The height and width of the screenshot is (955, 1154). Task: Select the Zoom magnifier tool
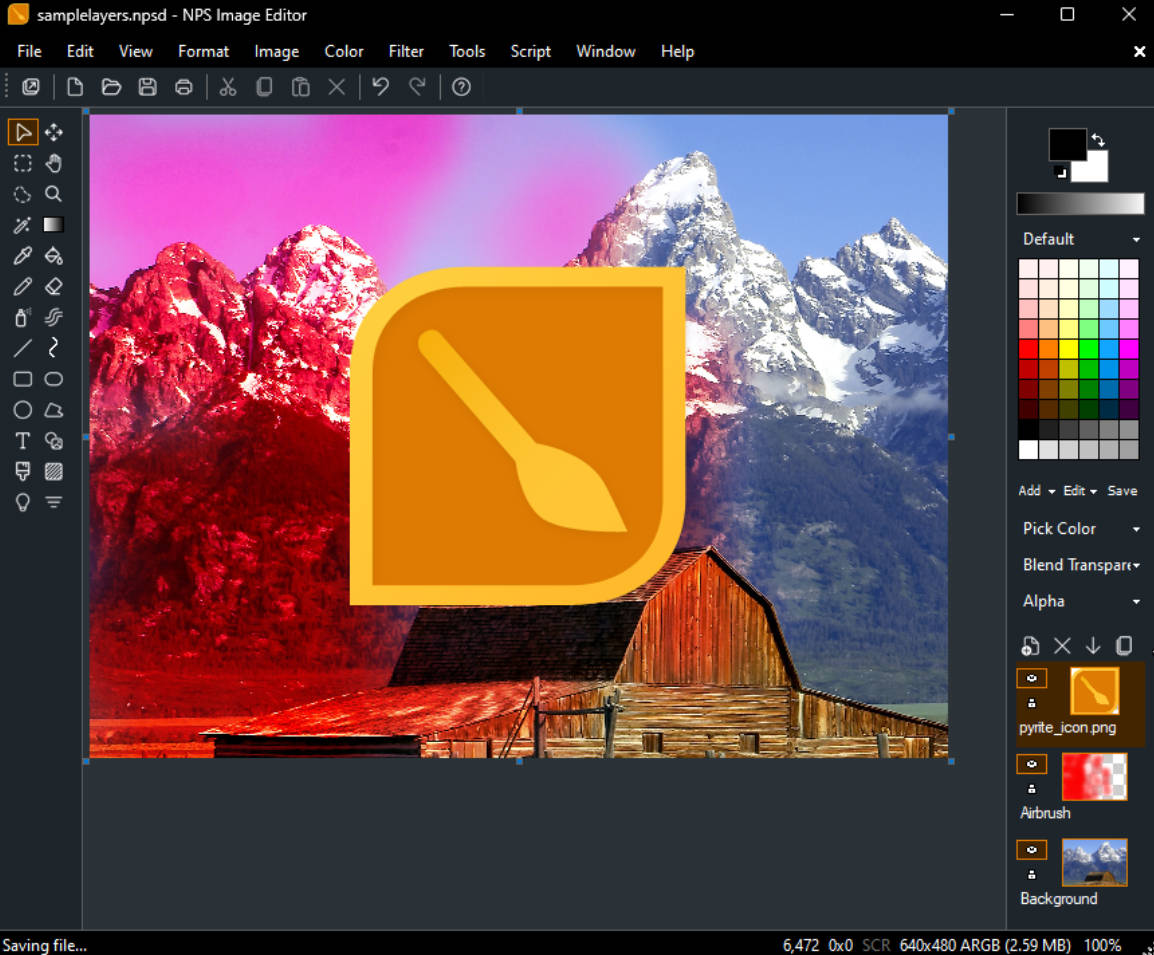pos(54,194)
